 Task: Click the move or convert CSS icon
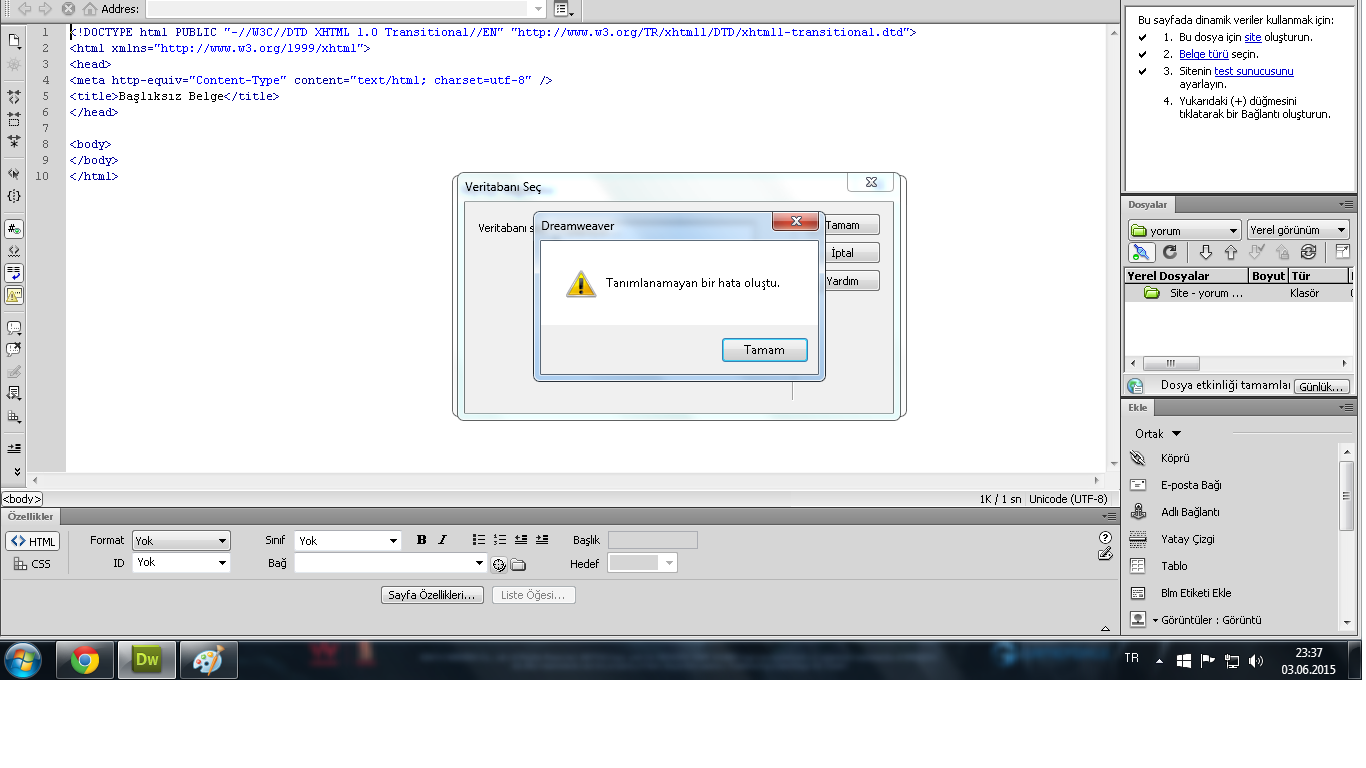click(x=14, y=416)
